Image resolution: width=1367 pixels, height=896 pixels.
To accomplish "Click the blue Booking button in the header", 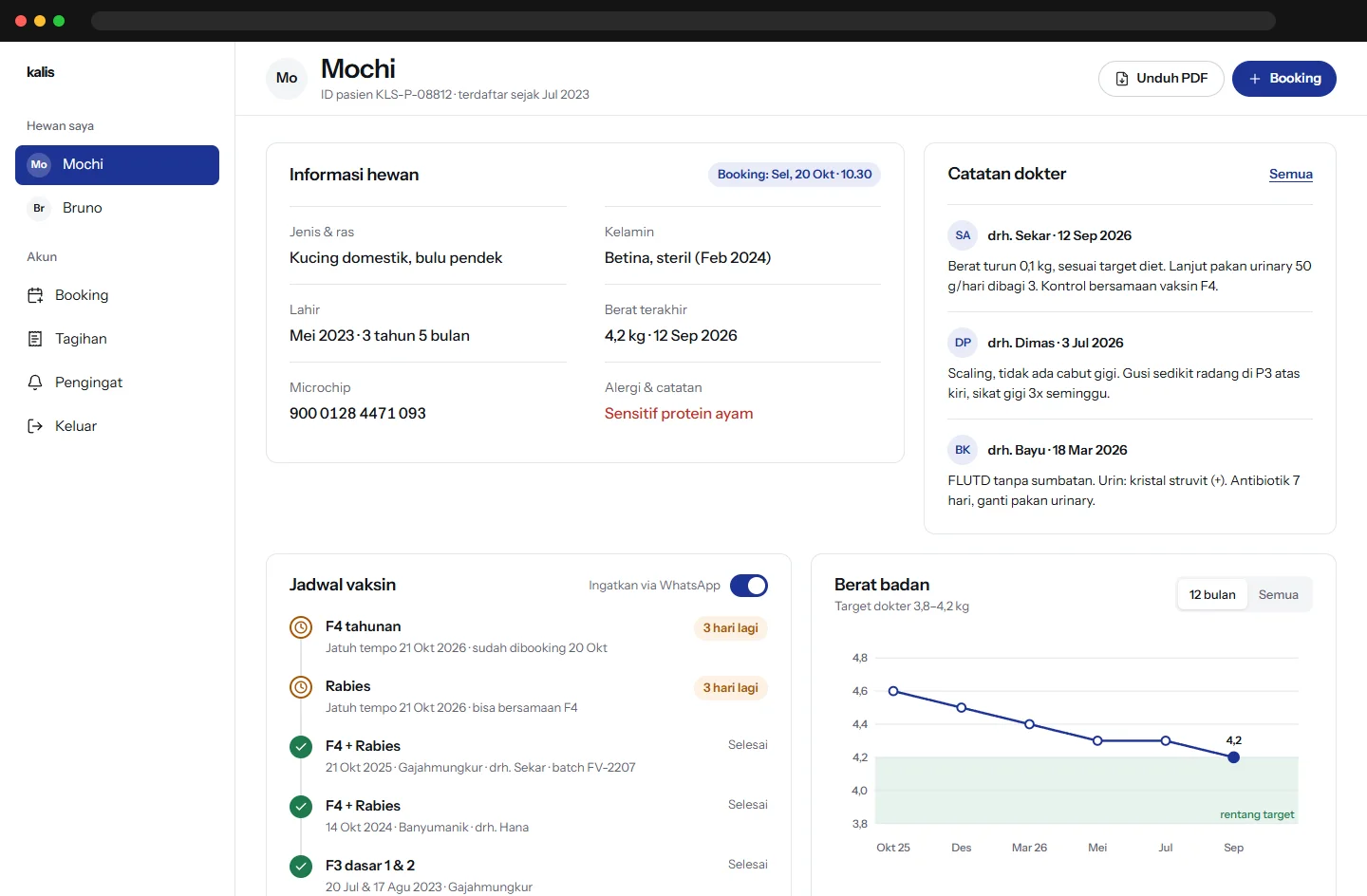I will 1283,79.
